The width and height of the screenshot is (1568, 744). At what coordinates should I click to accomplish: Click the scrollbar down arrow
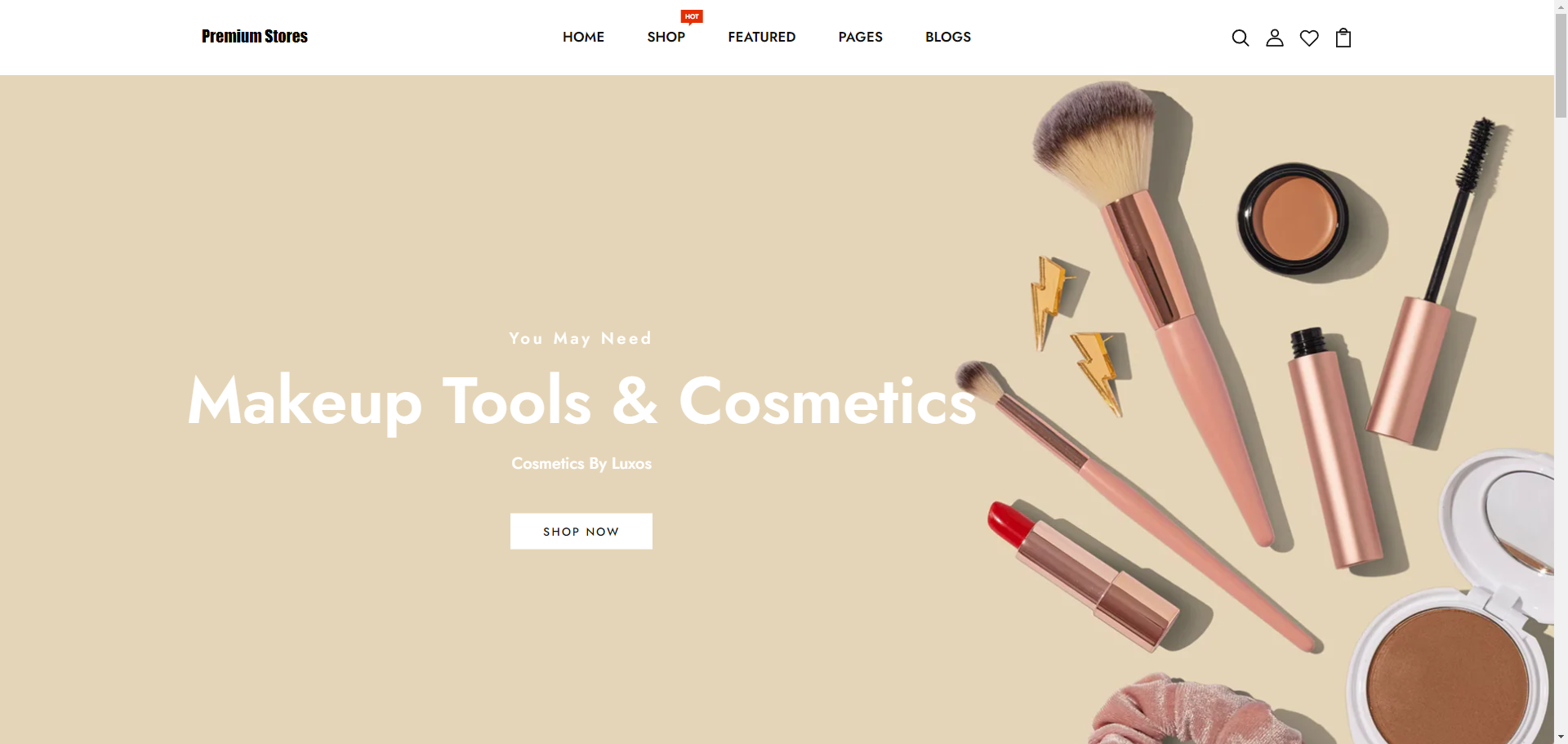pyautogui.click(x=1561, y=737)
